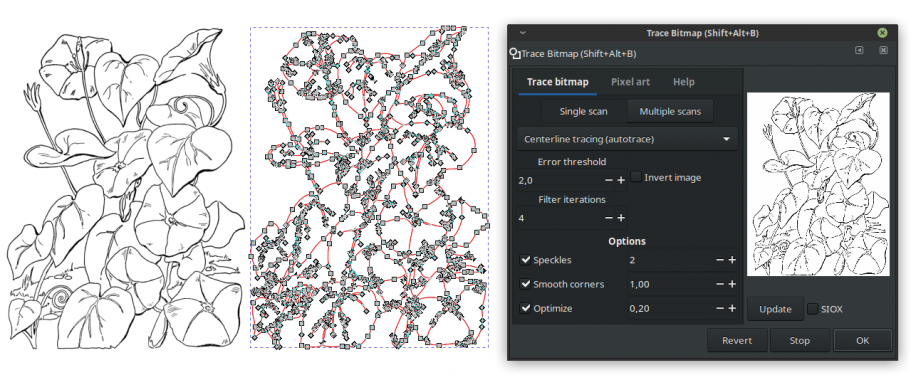This screenshot has height=375, width=911.
Task: Open the Pixel art tab
Action: pos(630,82)
